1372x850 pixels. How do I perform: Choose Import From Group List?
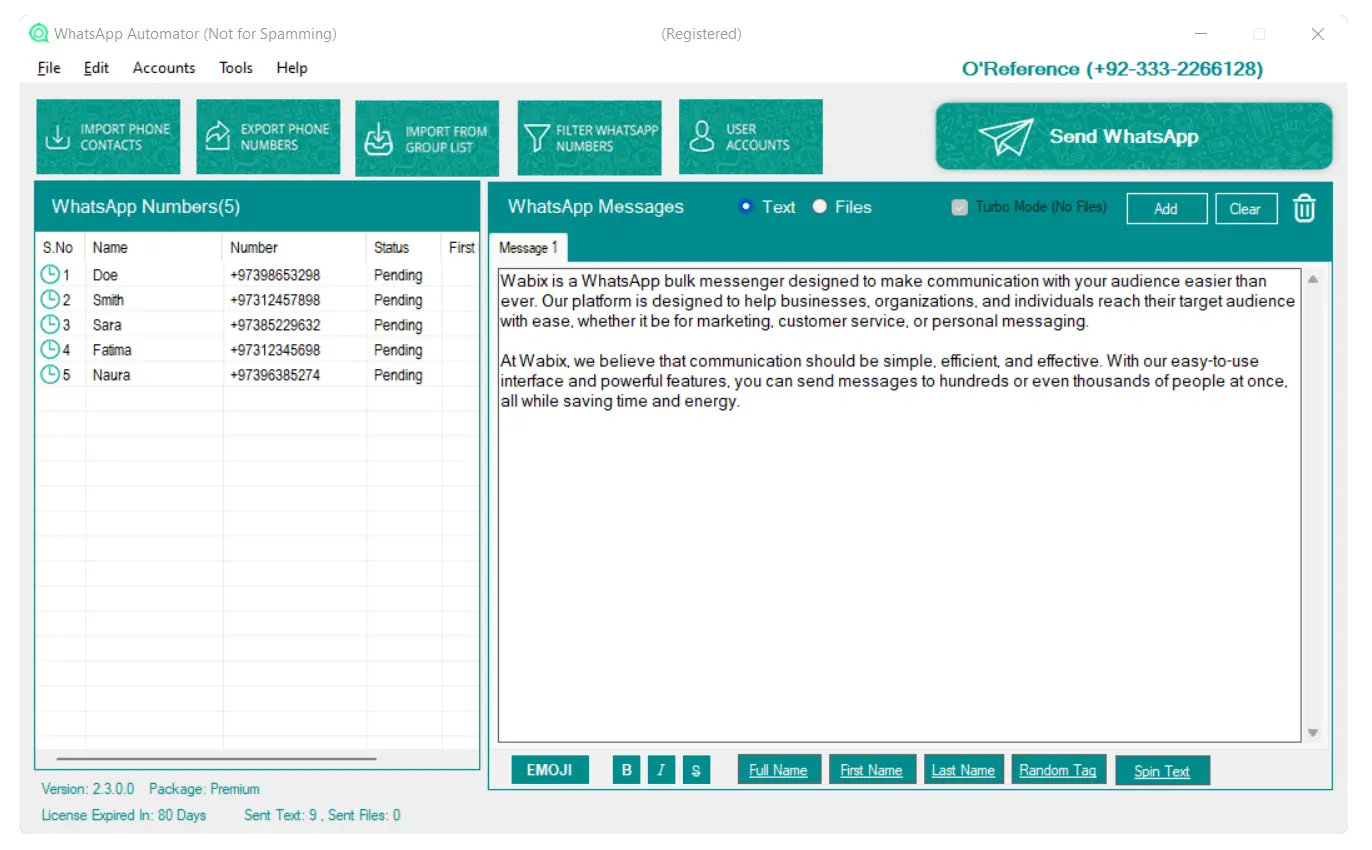coord(427,139)
